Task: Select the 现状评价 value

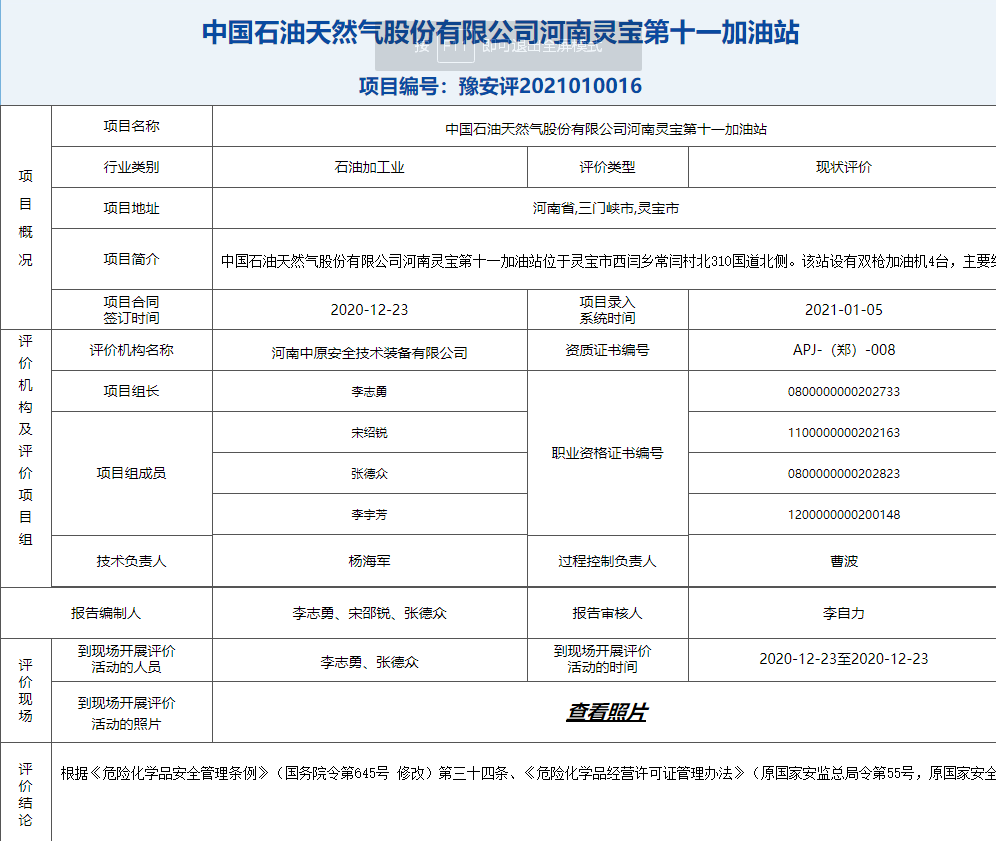Action: [844, 167]
